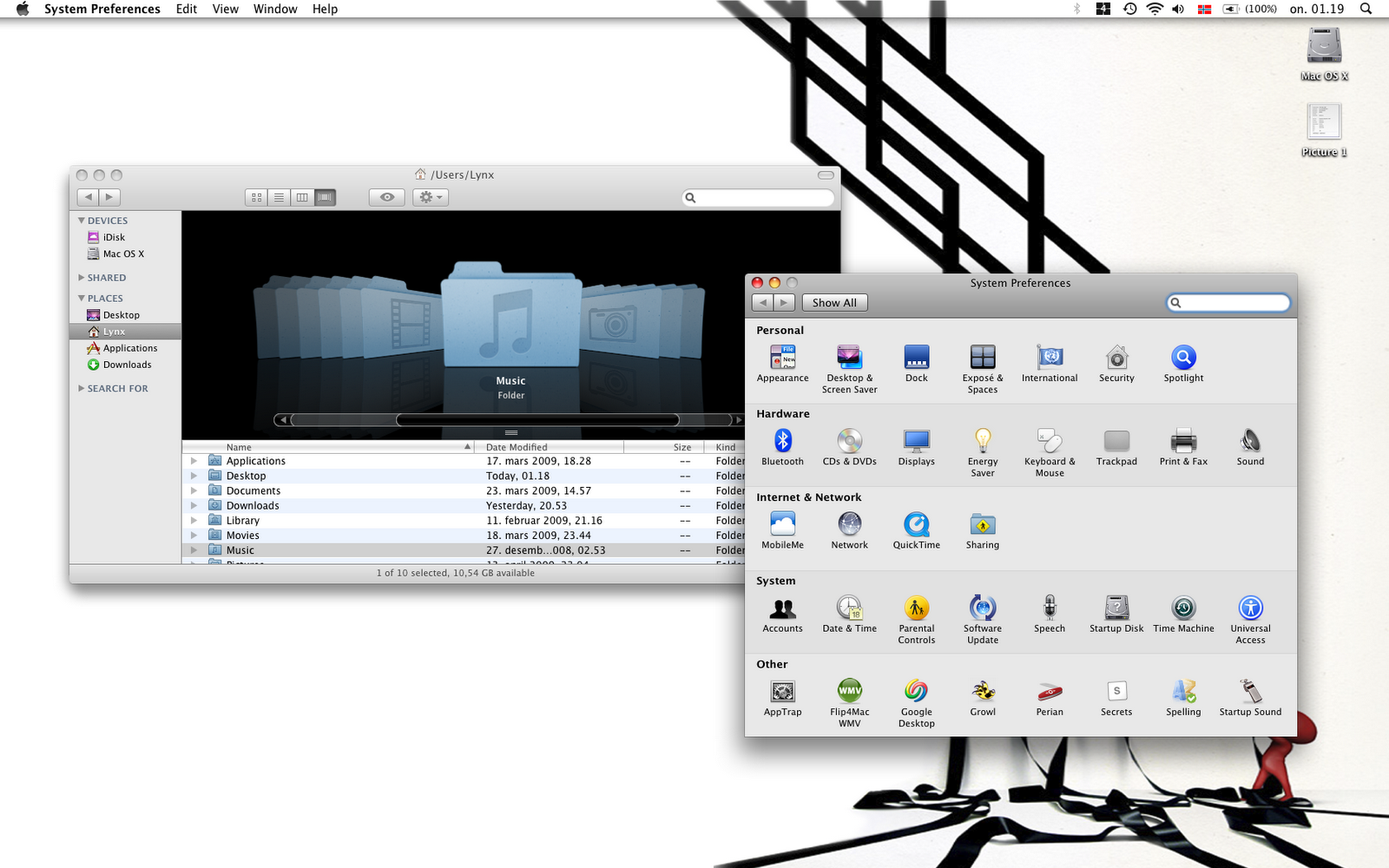Go back in System Preferences
Screen dimensions: 1389x868
click(x=762, y=303)
